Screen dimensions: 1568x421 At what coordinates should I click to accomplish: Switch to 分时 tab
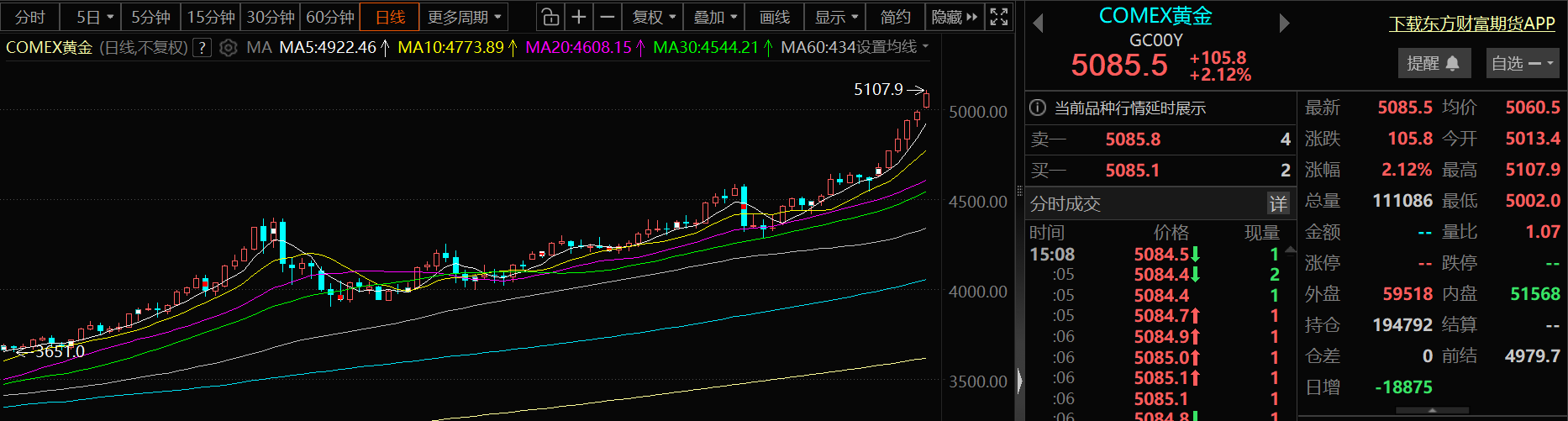[x=29, y=17]
